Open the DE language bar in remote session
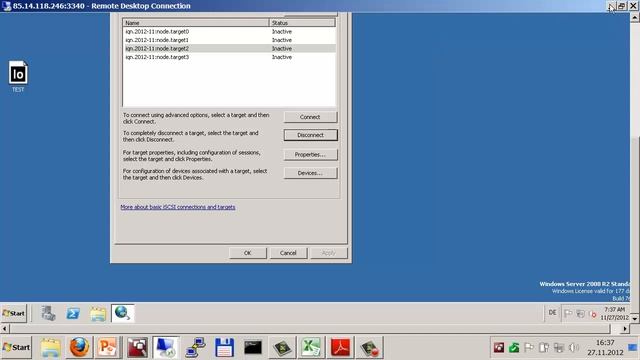 pos(552,313)
